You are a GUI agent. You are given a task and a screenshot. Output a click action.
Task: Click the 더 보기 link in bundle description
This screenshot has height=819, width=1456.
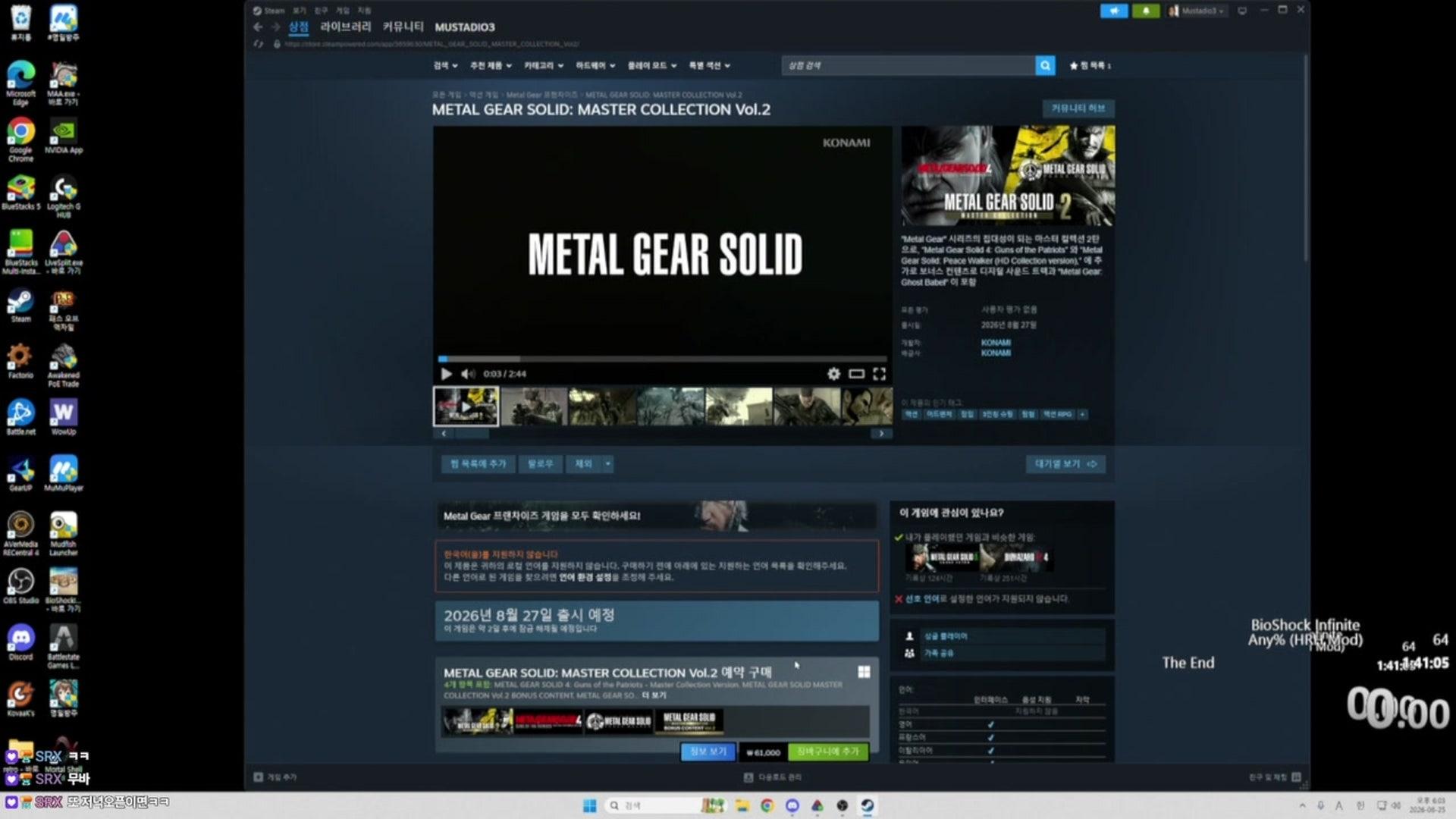pyautogui.click(x=654, y=695)
